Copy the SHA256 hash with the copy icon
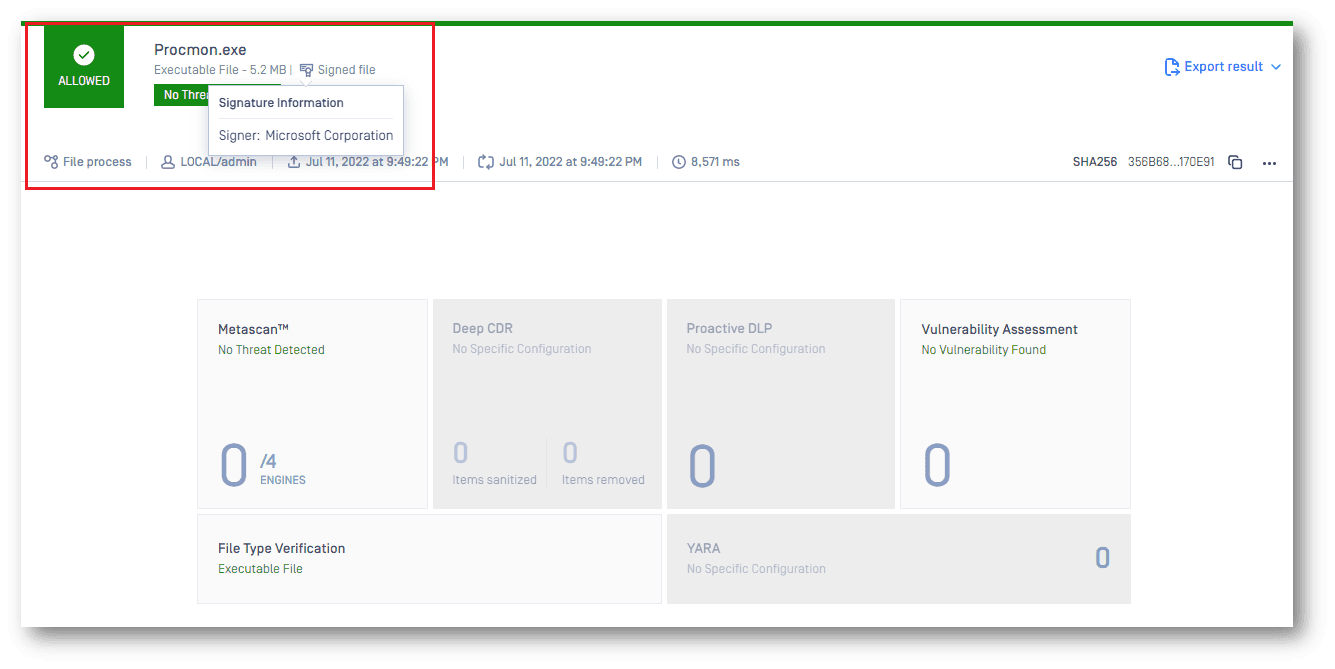This screenshot has height=669, width=1335. tap(1235, 162)
